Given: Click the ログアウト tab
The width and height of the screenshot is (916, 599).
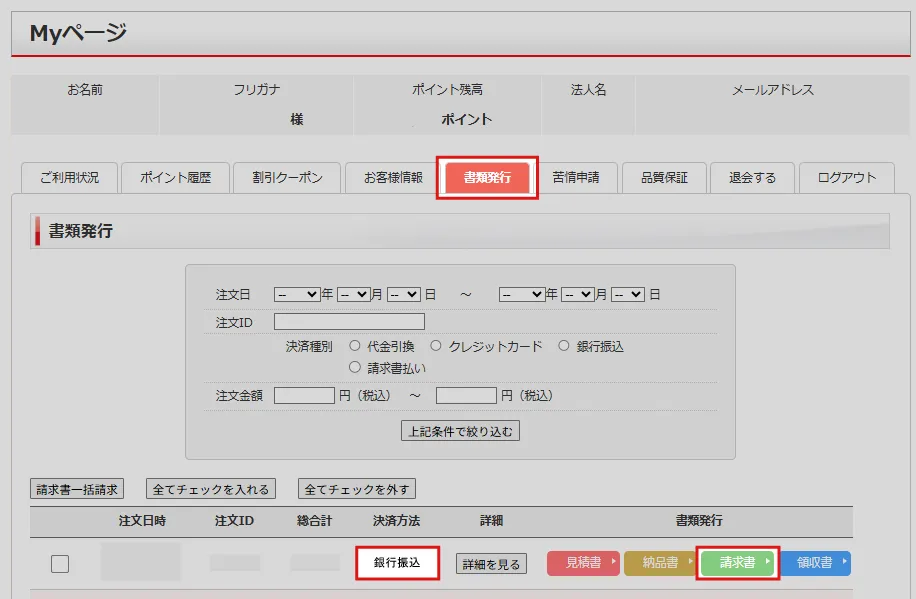Looking at the screenshot, I should [x=846, y=178].
